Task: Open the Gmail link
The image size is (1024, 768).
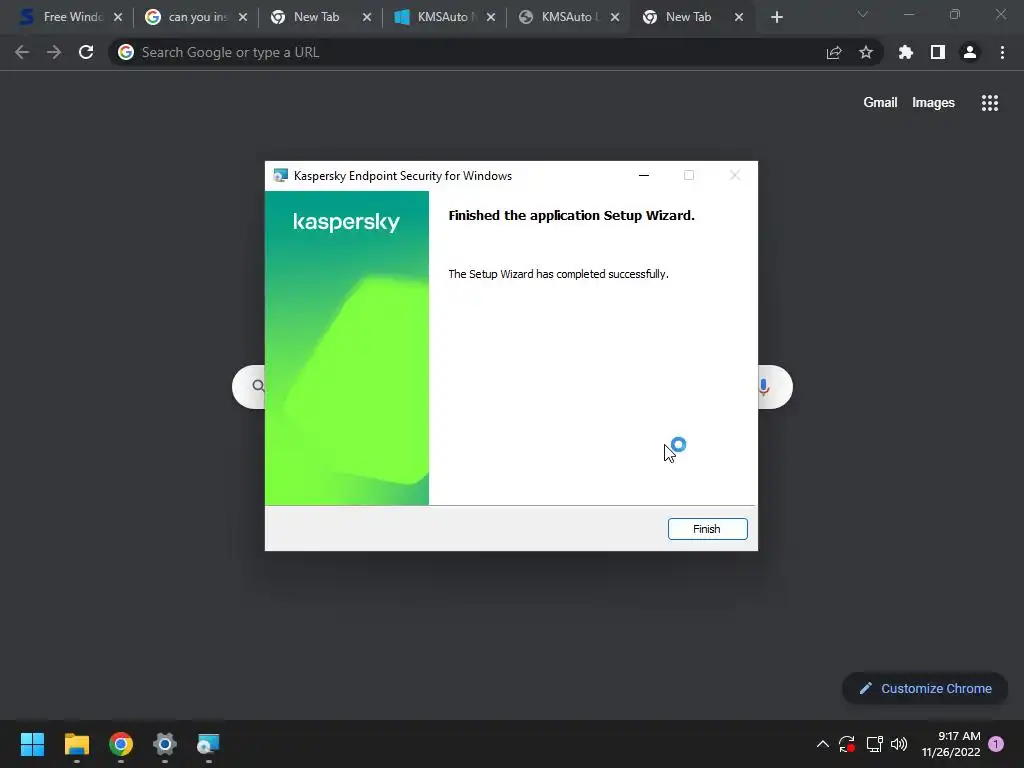Action: (x=880, y=103)
